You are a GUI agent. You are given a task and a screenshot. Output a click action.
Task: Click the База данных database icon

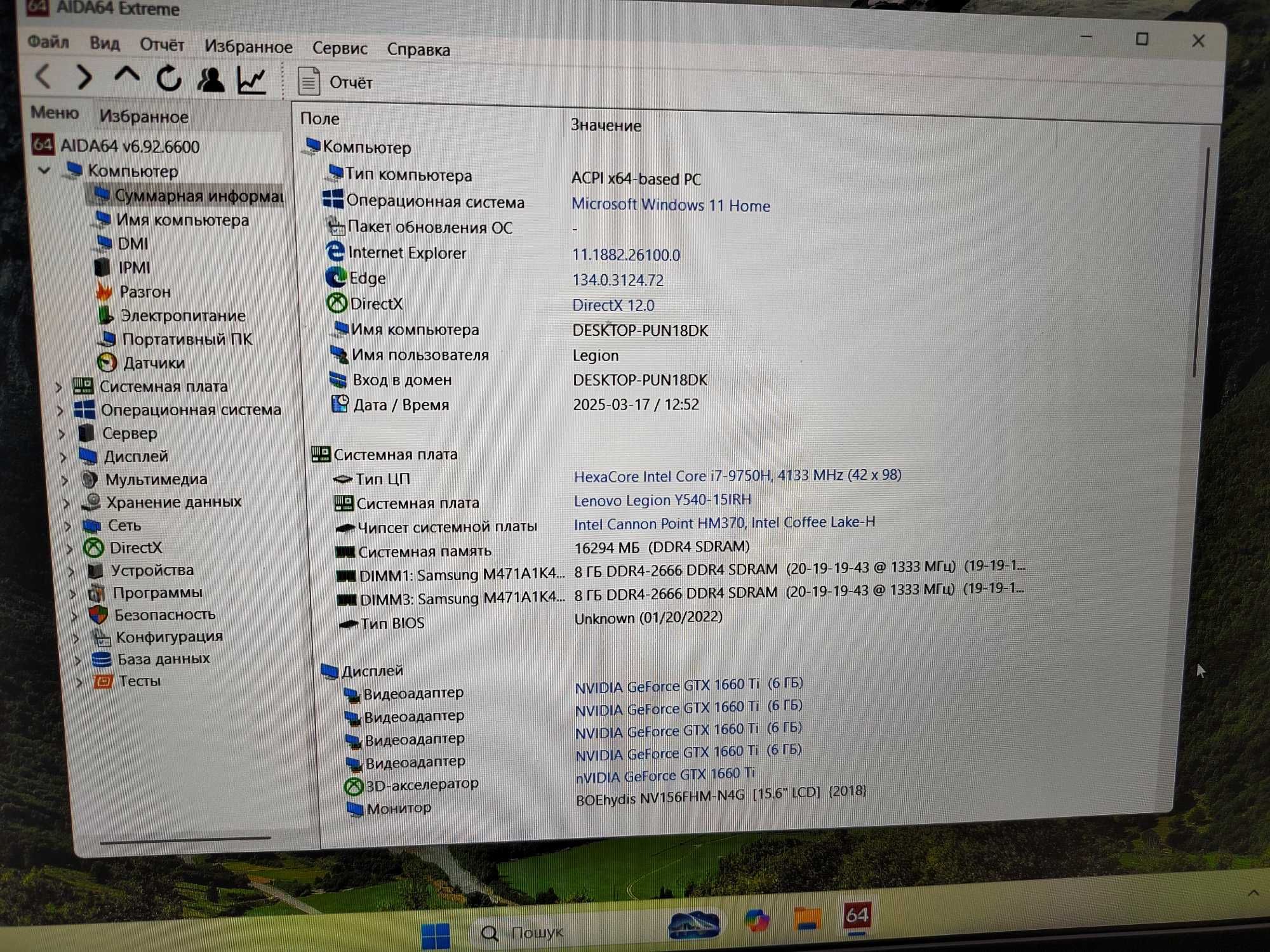pos(102,659)
